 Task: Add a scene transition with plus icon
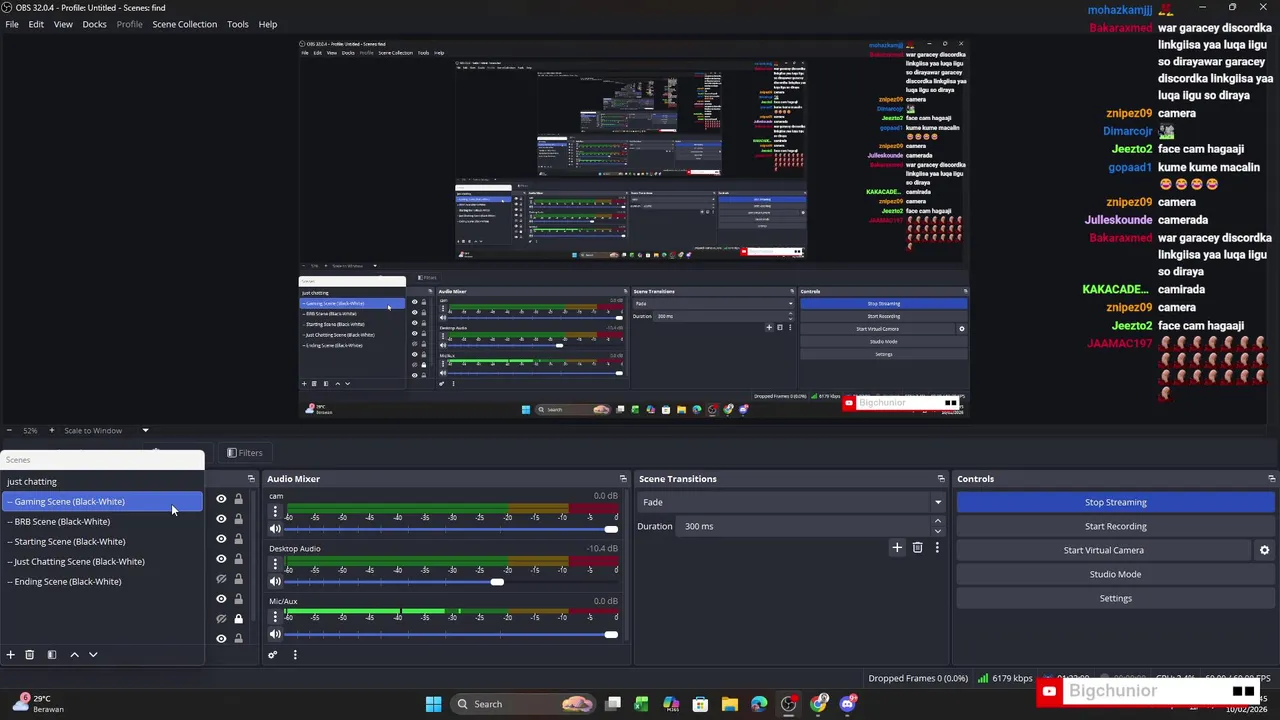(897, 548)
